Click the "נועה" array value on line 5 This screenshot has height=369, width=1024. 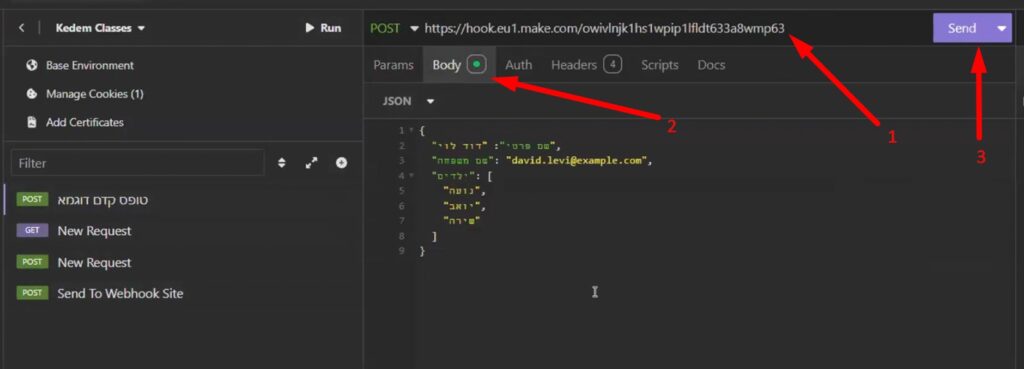[x=463, y=191]
